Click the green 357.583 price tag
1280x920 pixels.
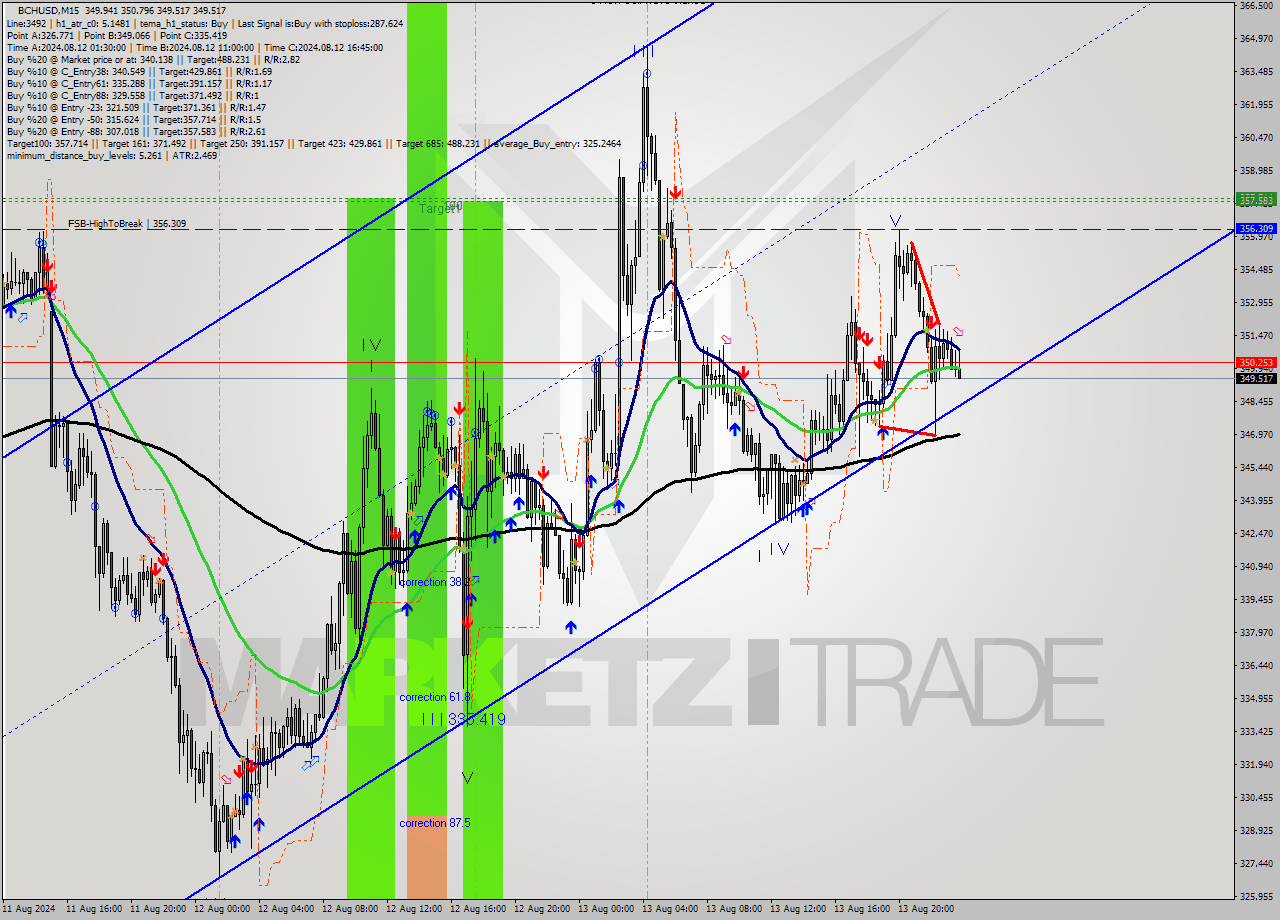click(x=1256, y=200)
